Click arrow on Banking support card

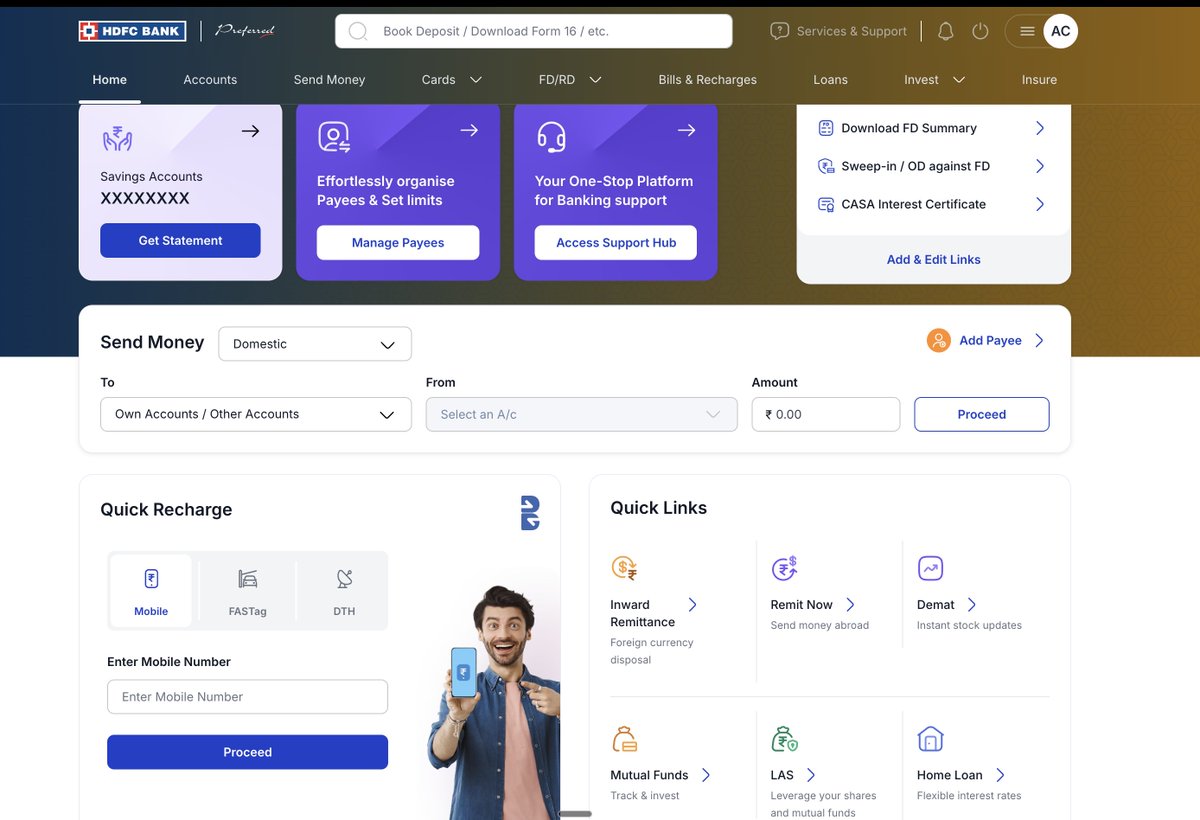point(686,130)
